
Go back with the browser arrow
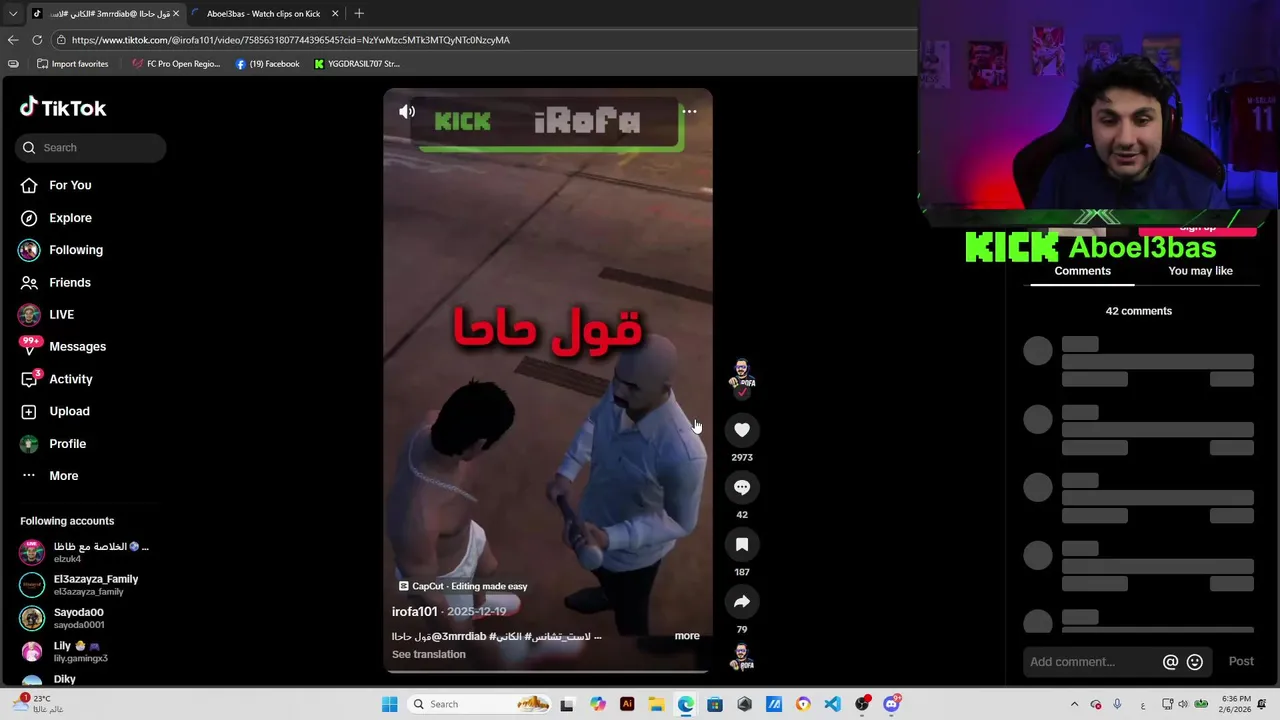pyautogui.click(x=13, y=40)
